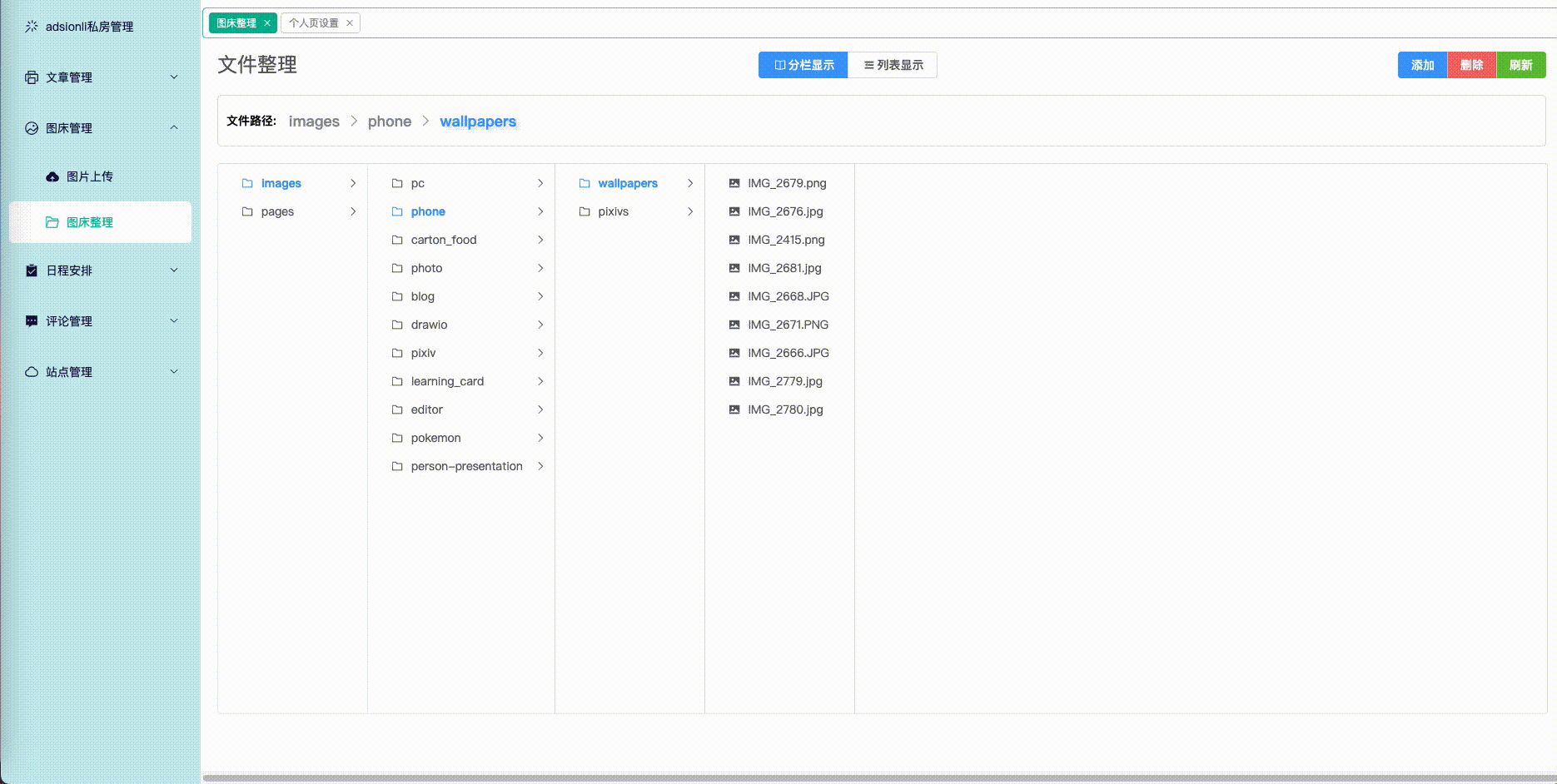Image resolution: width=1557 pixels, height=784 pixels.
Task: Click the image icon beside IMG_2415.png
Action: [x=734, y=240]
